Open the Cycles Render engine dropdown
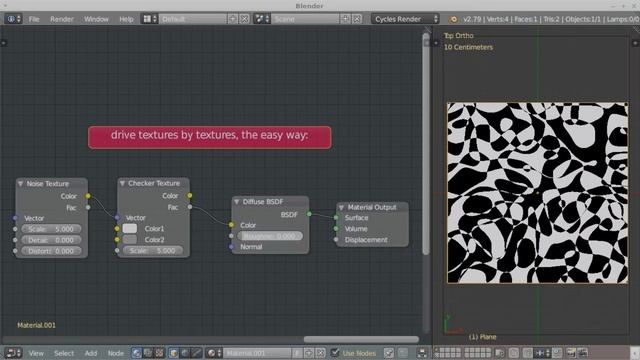 [405, 19]
